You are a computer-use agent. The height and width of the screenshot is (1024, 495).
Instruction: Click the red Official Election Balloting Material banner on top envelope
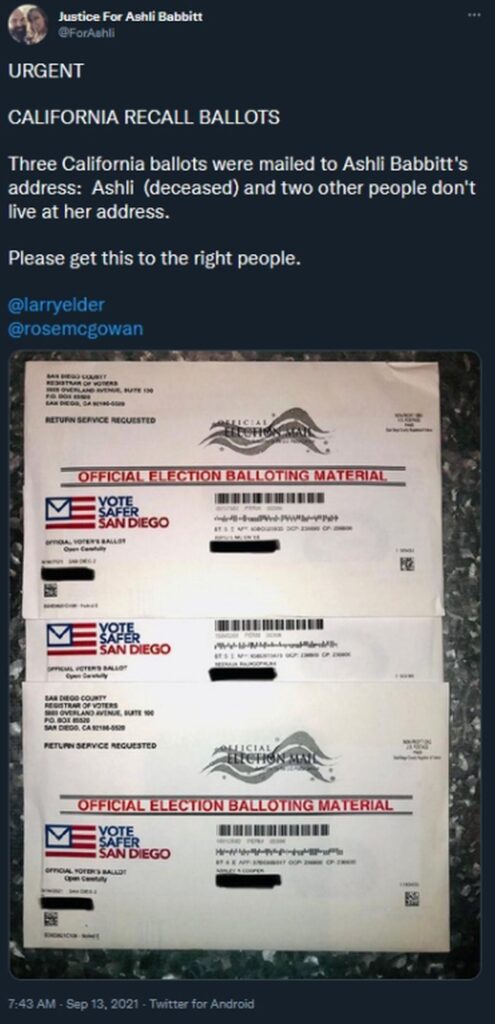232,476
